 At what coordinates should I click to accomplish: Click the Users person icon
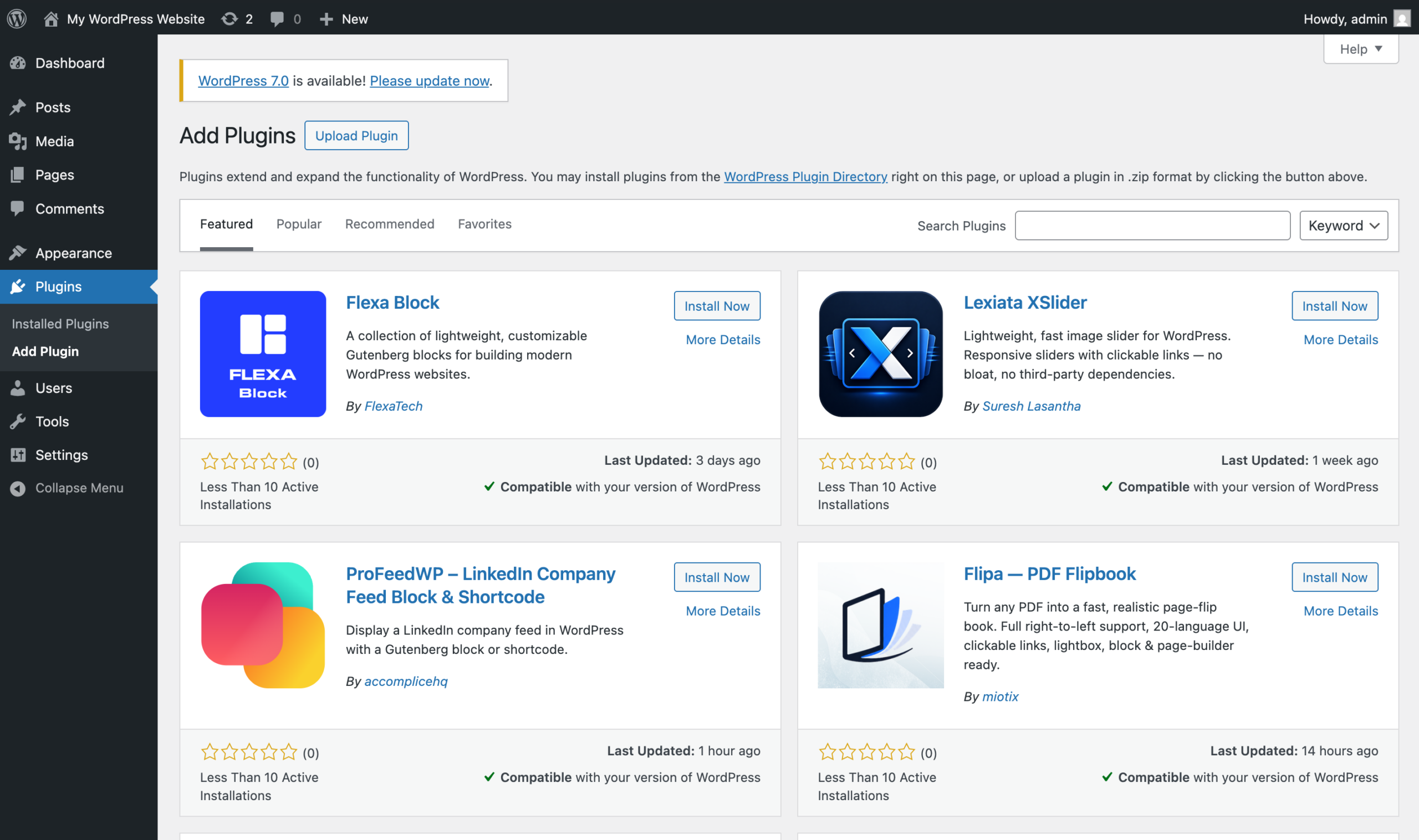coord(18,388)
